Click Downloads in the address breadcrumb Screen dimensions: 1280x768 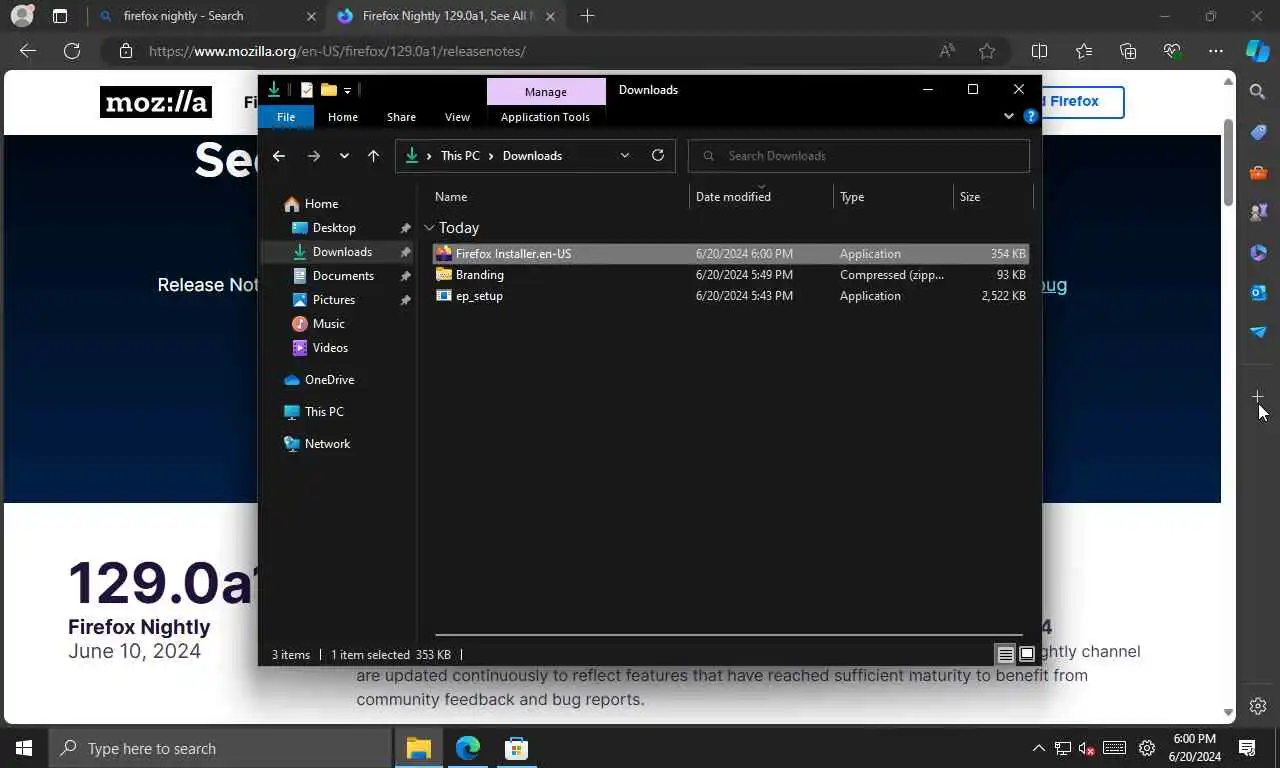(532, 156)
